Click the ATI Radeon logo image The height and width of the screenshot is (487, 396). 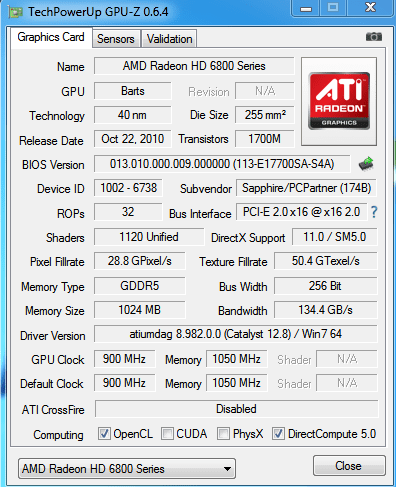[x=339, y=101]
